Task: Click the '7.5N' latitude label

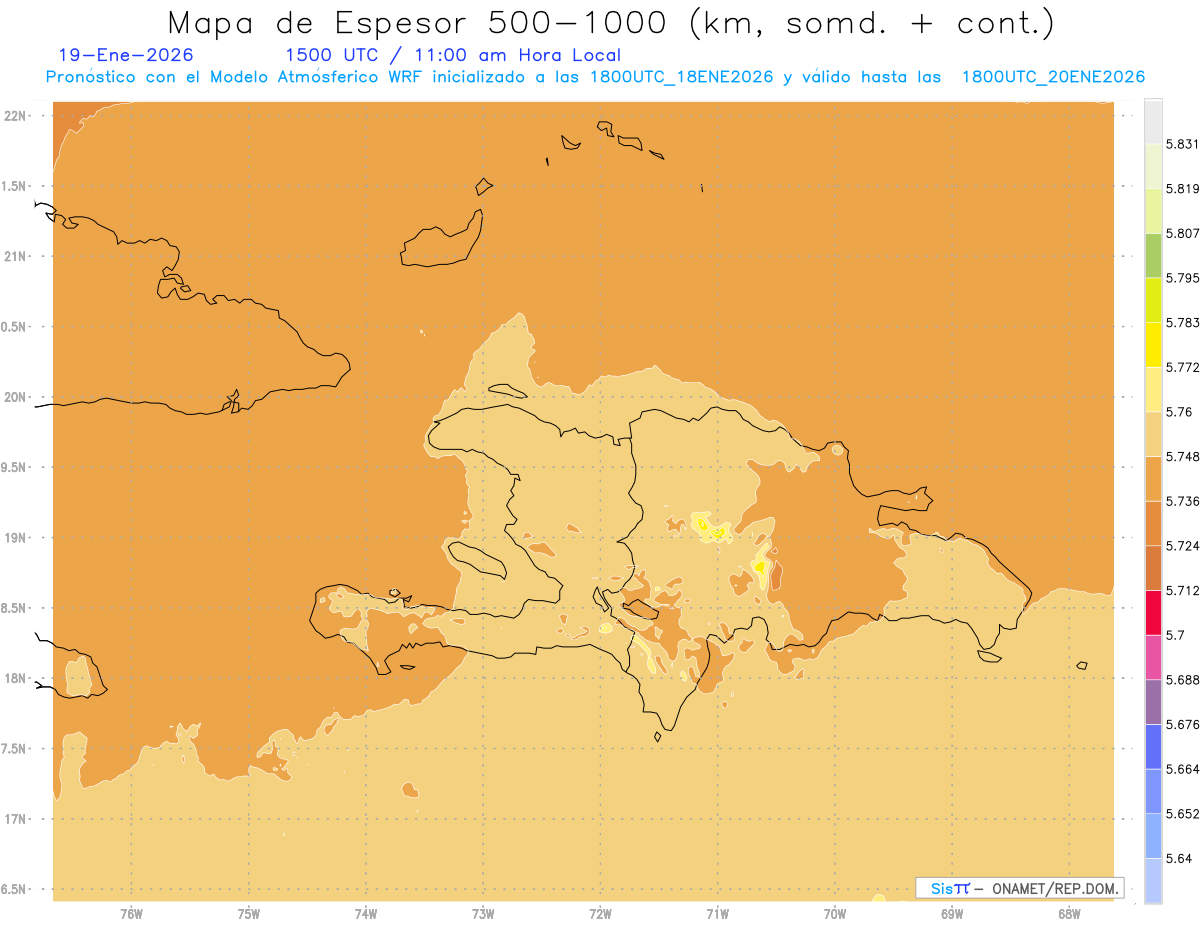Action: (14, 748)
